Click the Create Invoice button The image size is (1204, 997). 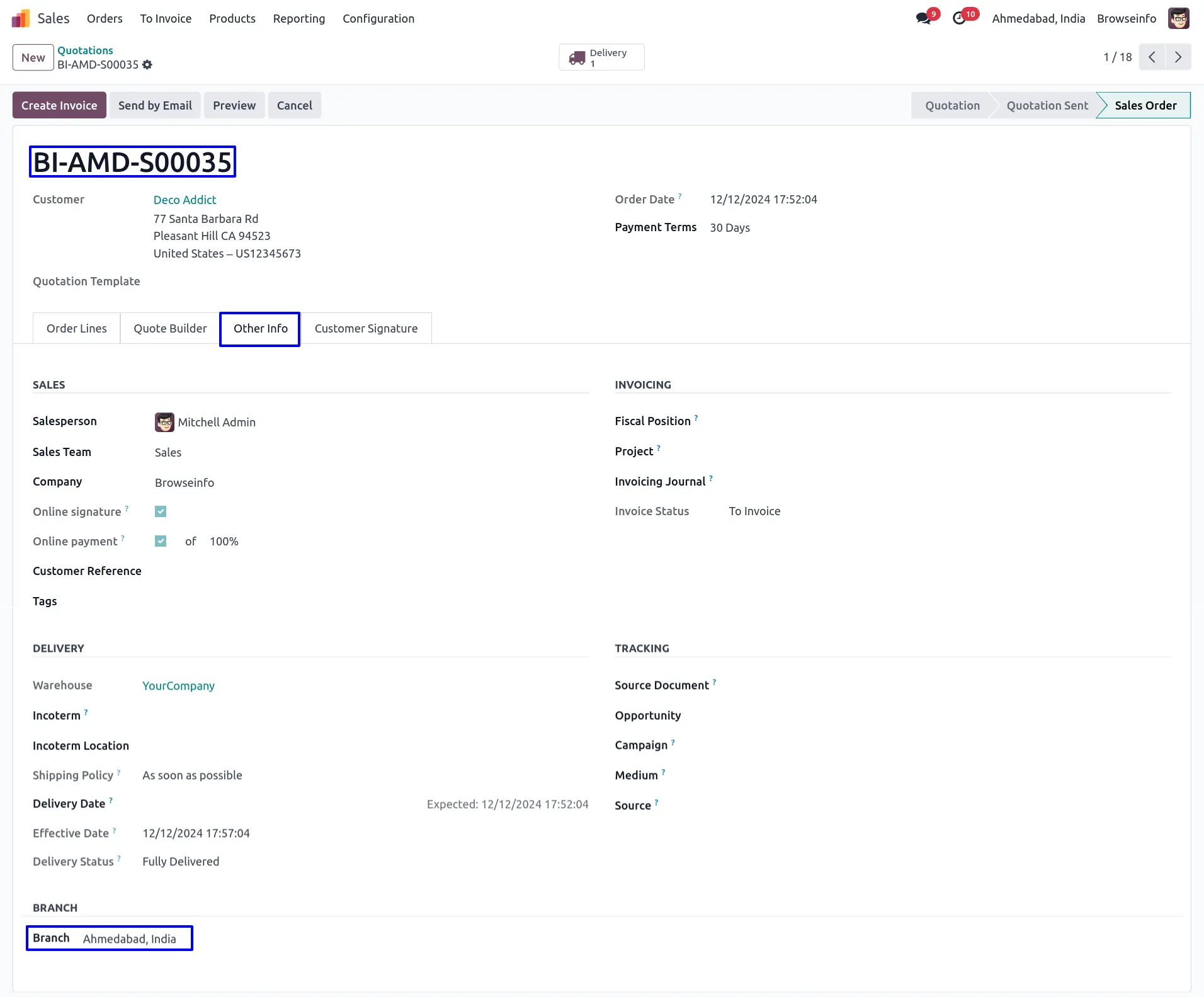(x=59, y=105)
